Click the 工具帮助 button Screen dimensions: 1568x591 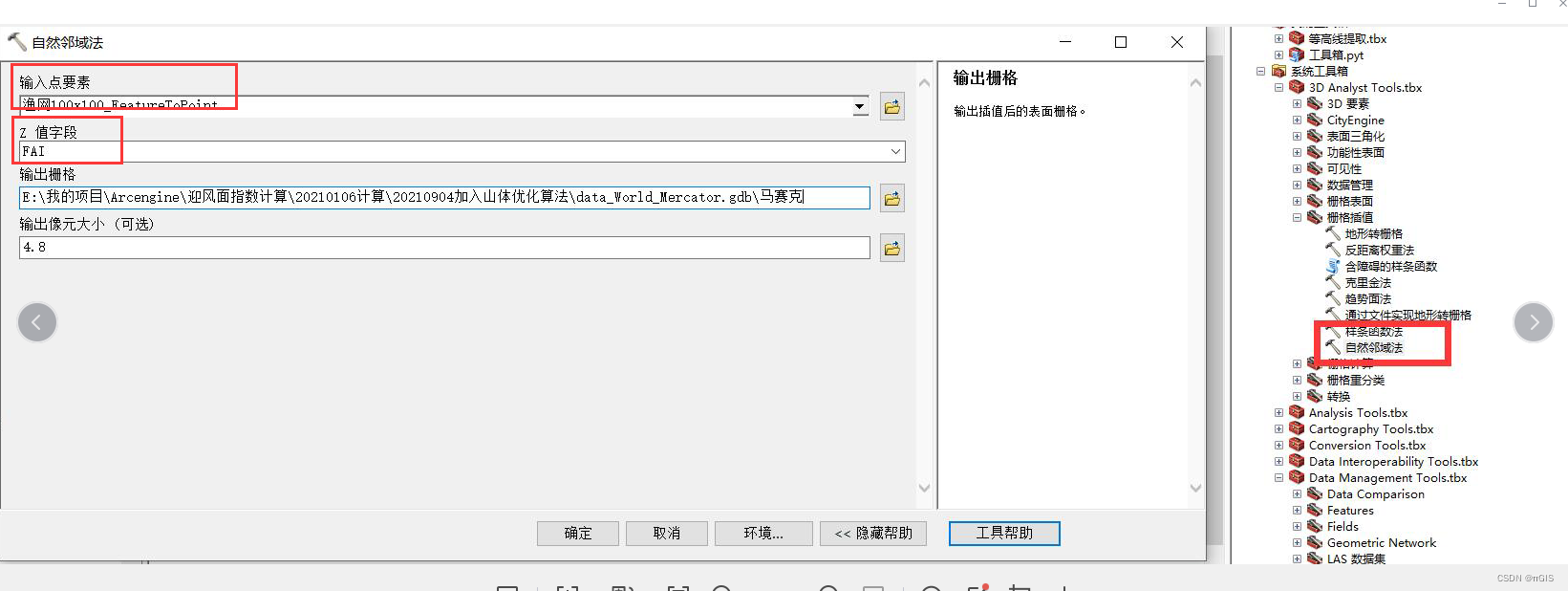pos(1004,534)
